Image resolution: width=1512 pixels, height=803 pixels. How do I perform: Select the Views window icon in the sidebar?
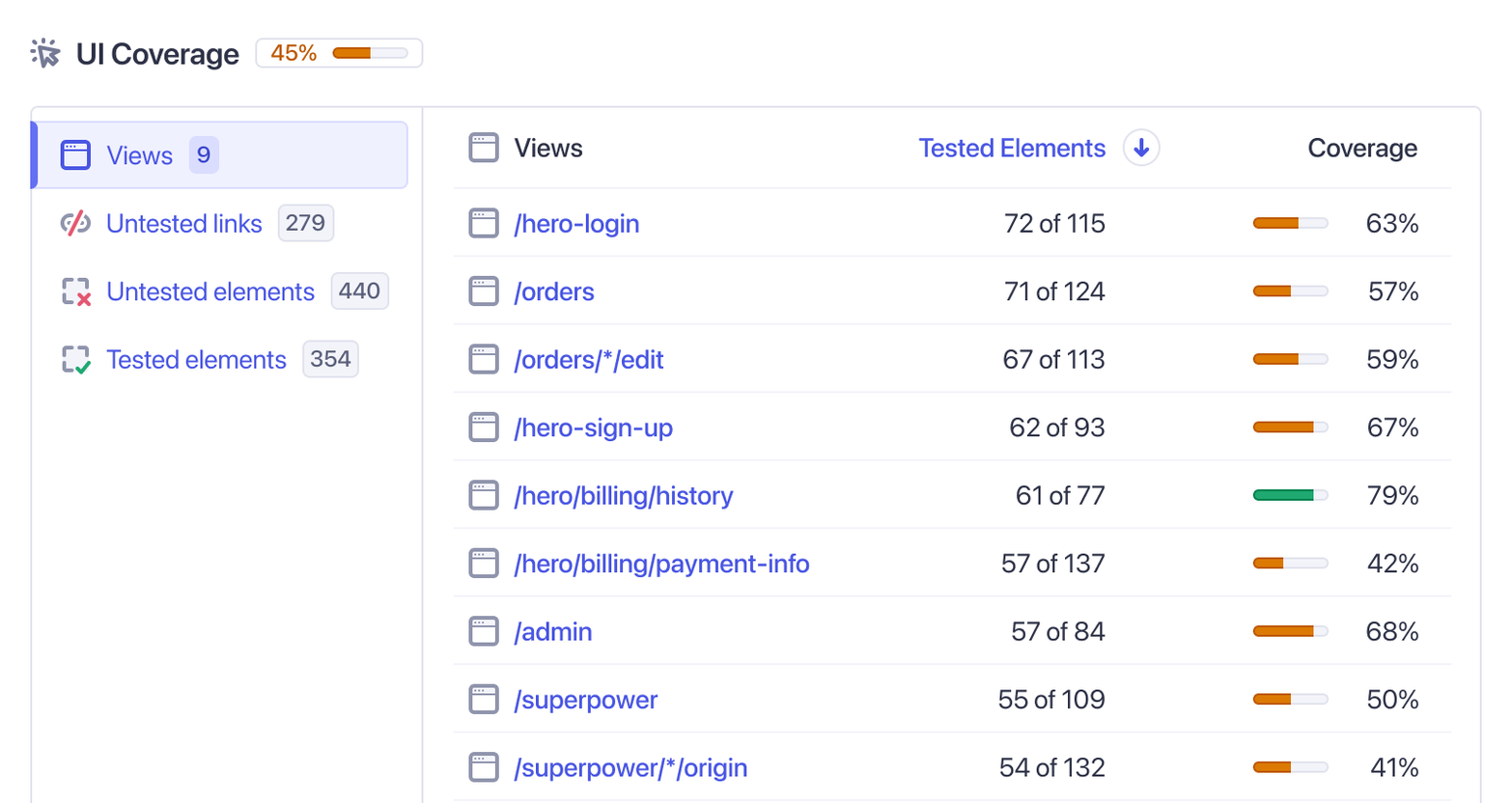(75, 154)
